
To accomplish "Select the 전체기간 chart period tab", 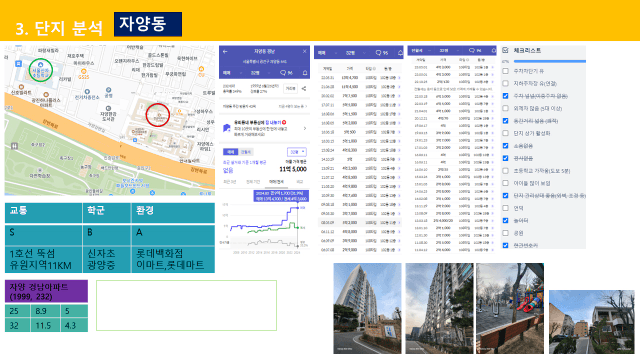I will pyautogui.click(x=253, y=182).
